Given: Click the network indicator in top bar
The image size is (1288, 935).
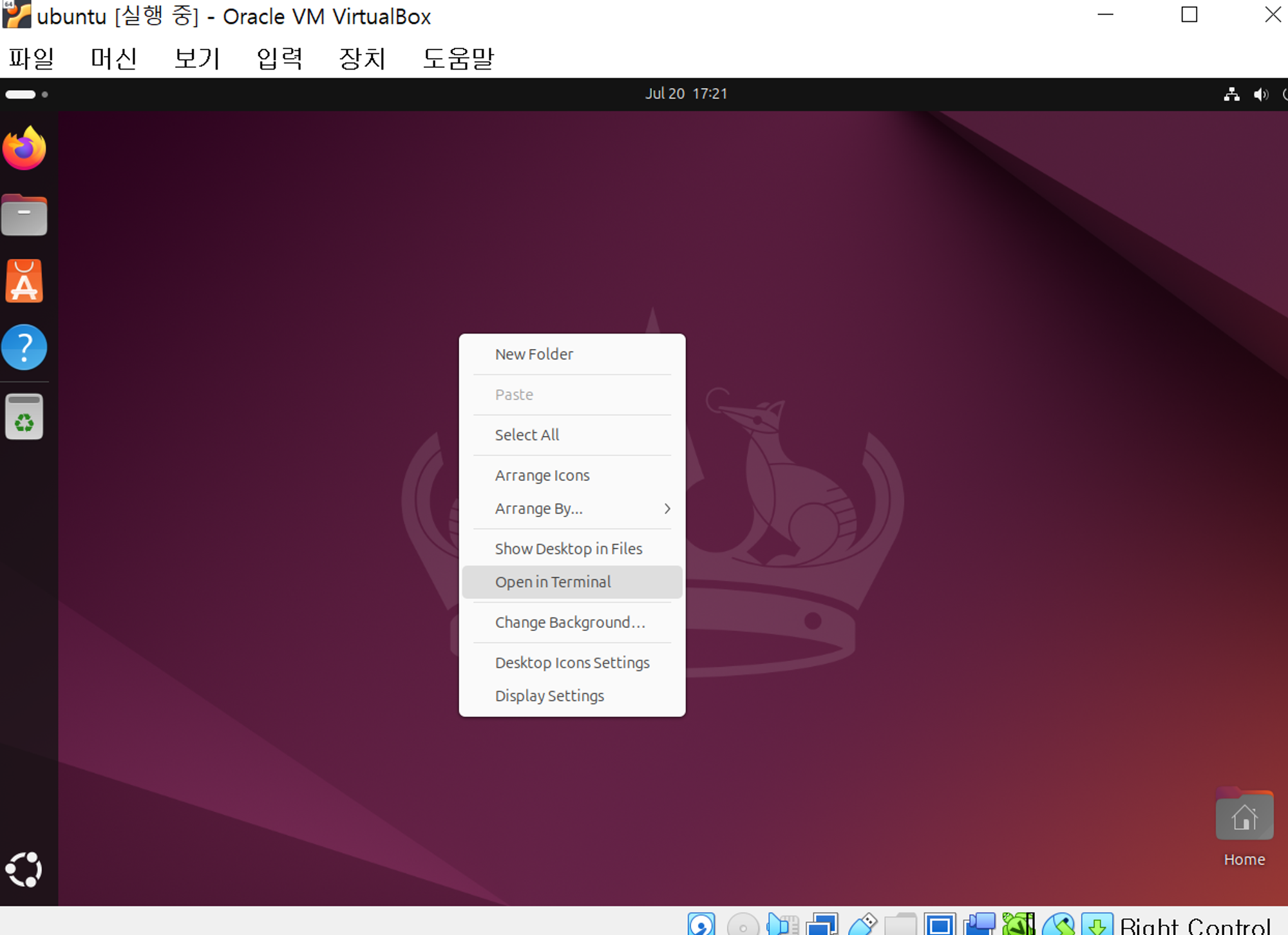Looking at the screenshot, I should 1231,95.
